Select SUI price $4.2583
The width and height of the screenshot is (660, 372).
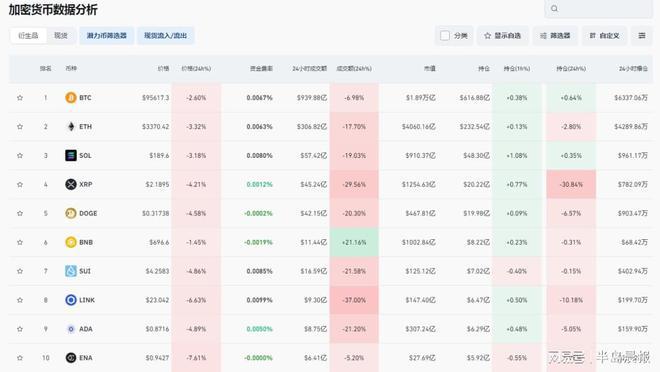pos(157,271)
